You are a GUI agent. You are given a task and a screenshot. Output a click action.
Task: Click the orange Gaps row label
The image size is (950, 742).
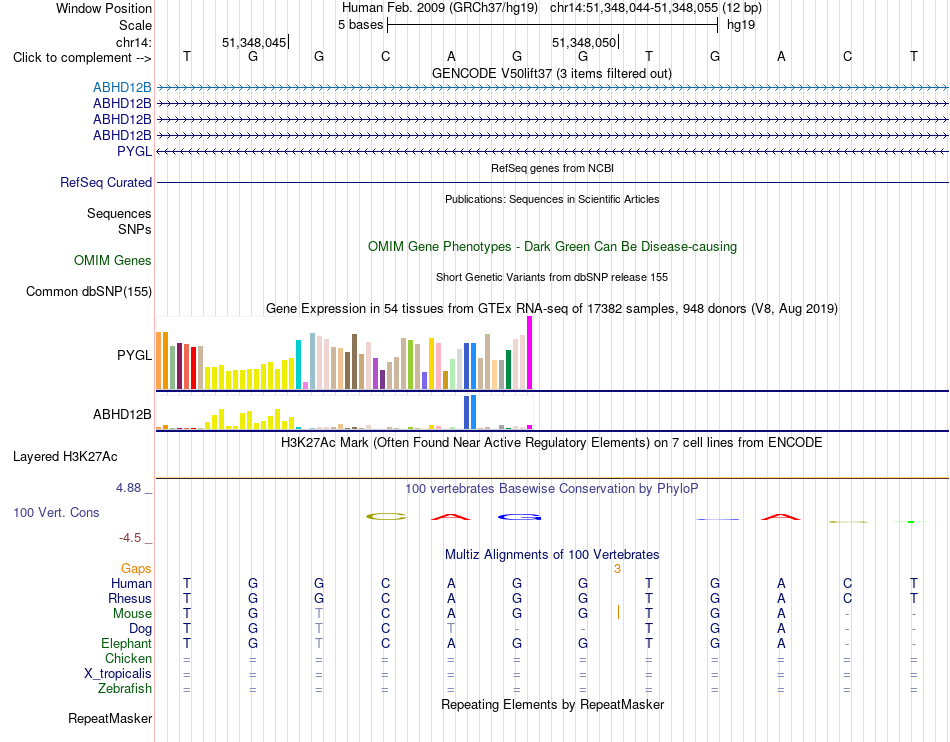(x=136, y=568)
